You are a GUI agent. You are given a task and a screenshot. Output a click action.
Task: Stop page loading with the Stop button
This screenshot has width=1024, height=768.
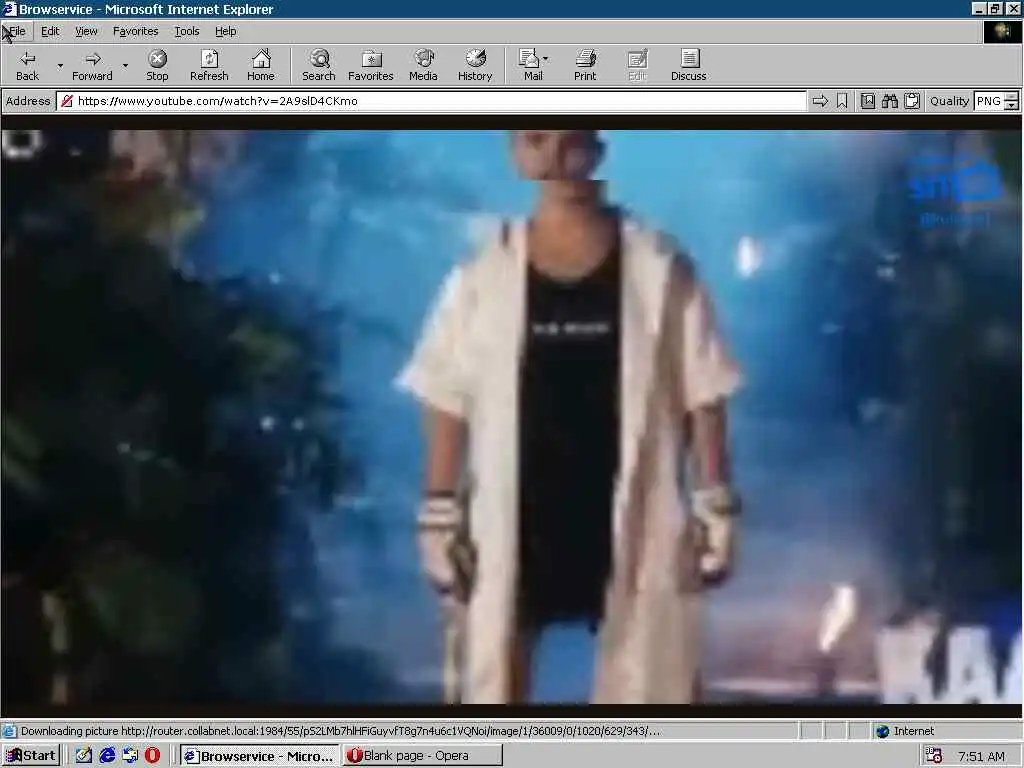(157, 65)
